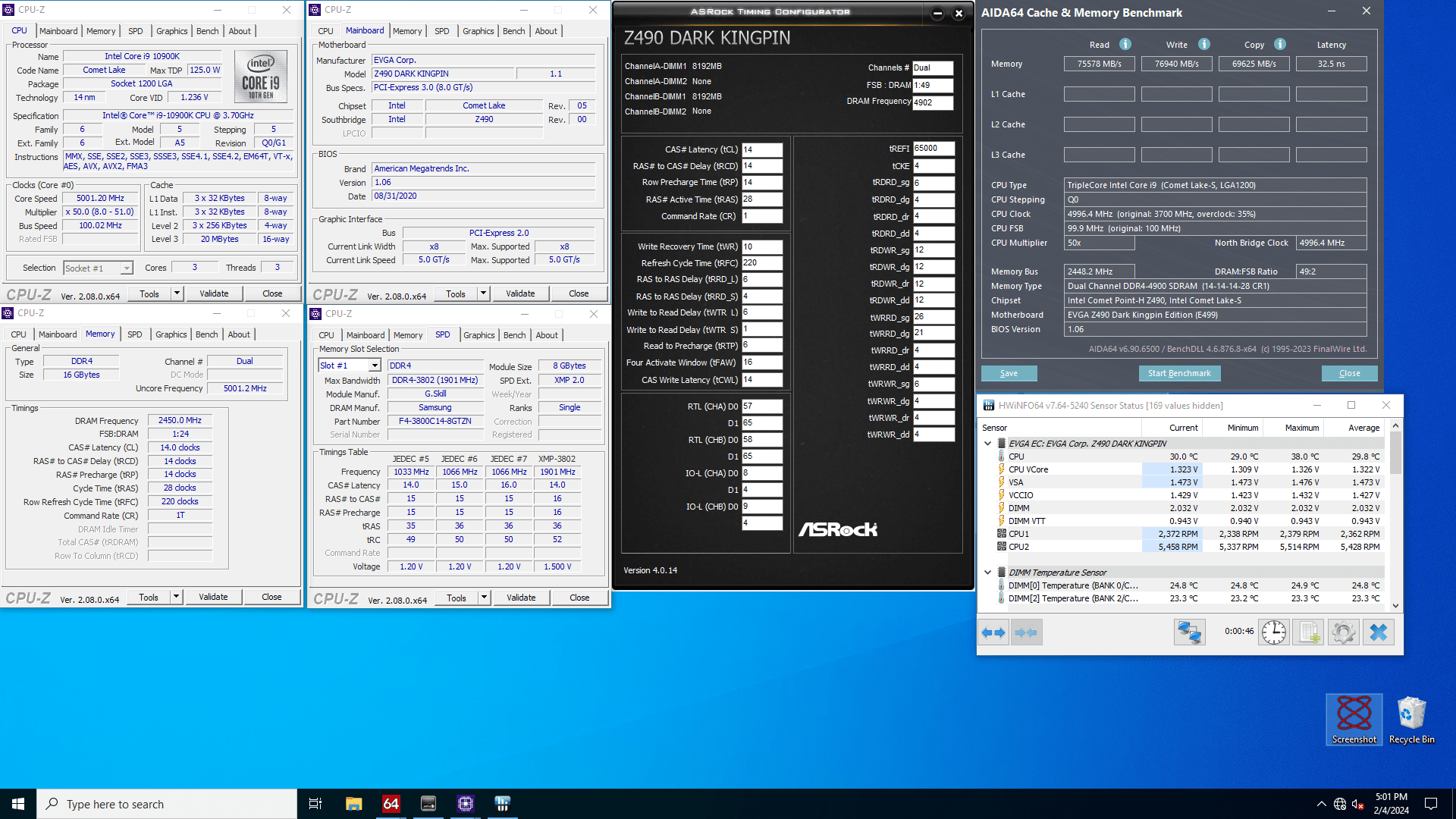Collapse EVGA EC sensor tree group
The height and width of the screenshot is (819, 1456).
(x=987, y=444)
